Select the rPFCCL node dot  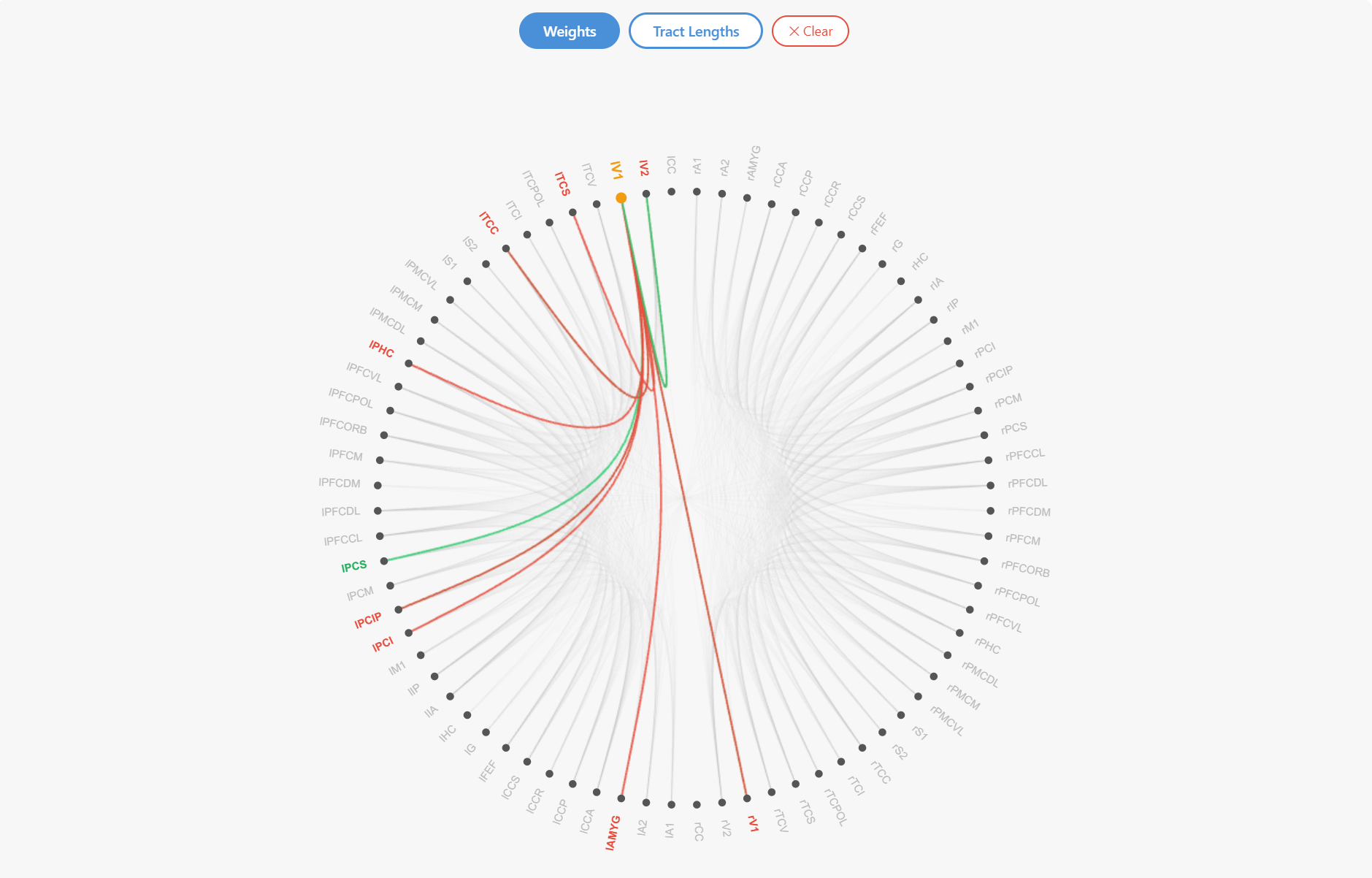pos(989,460)
